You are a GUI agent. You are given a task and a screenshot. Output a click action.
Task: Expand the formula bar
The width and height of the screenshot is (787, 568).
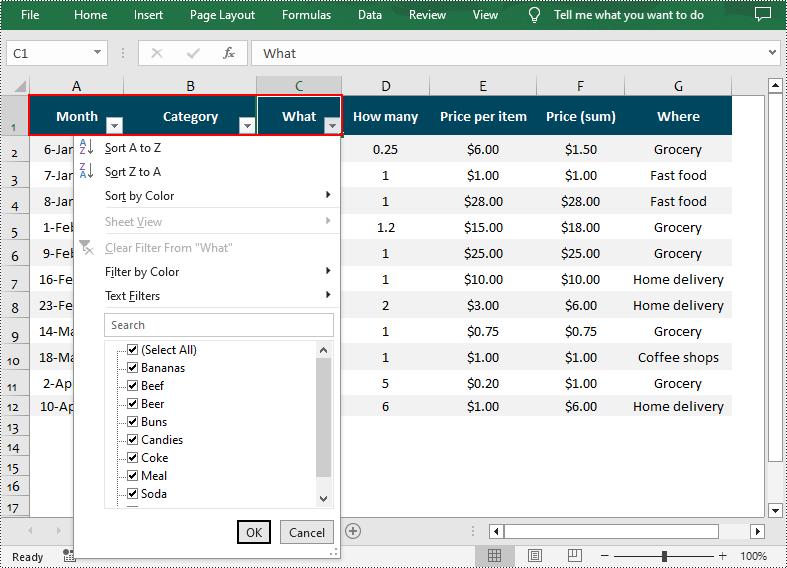coord(772,53)
